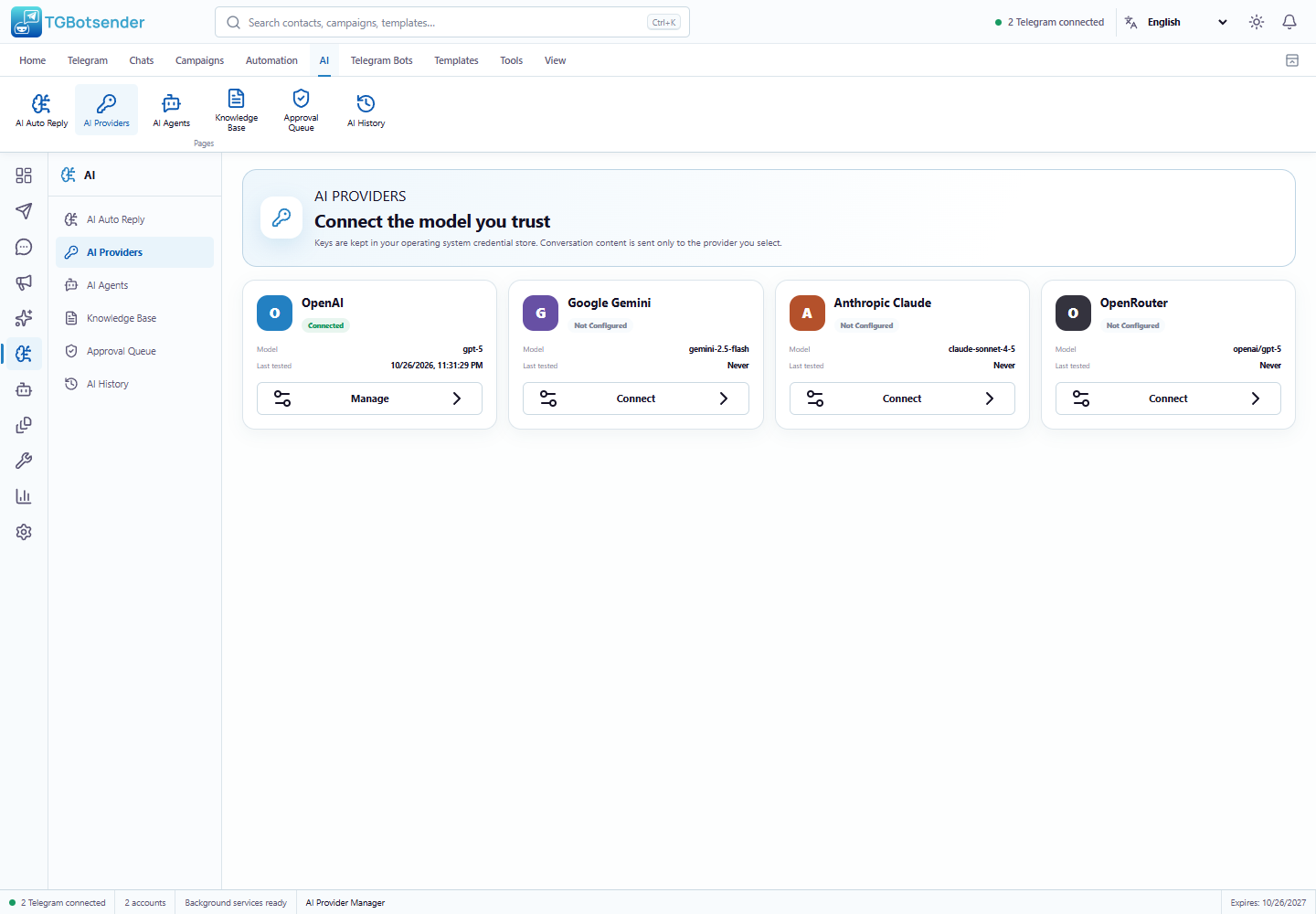Viewport: 1316px width, 914px height.
Task: Open the Campaigns menu tab
Action: coord(199,60)
